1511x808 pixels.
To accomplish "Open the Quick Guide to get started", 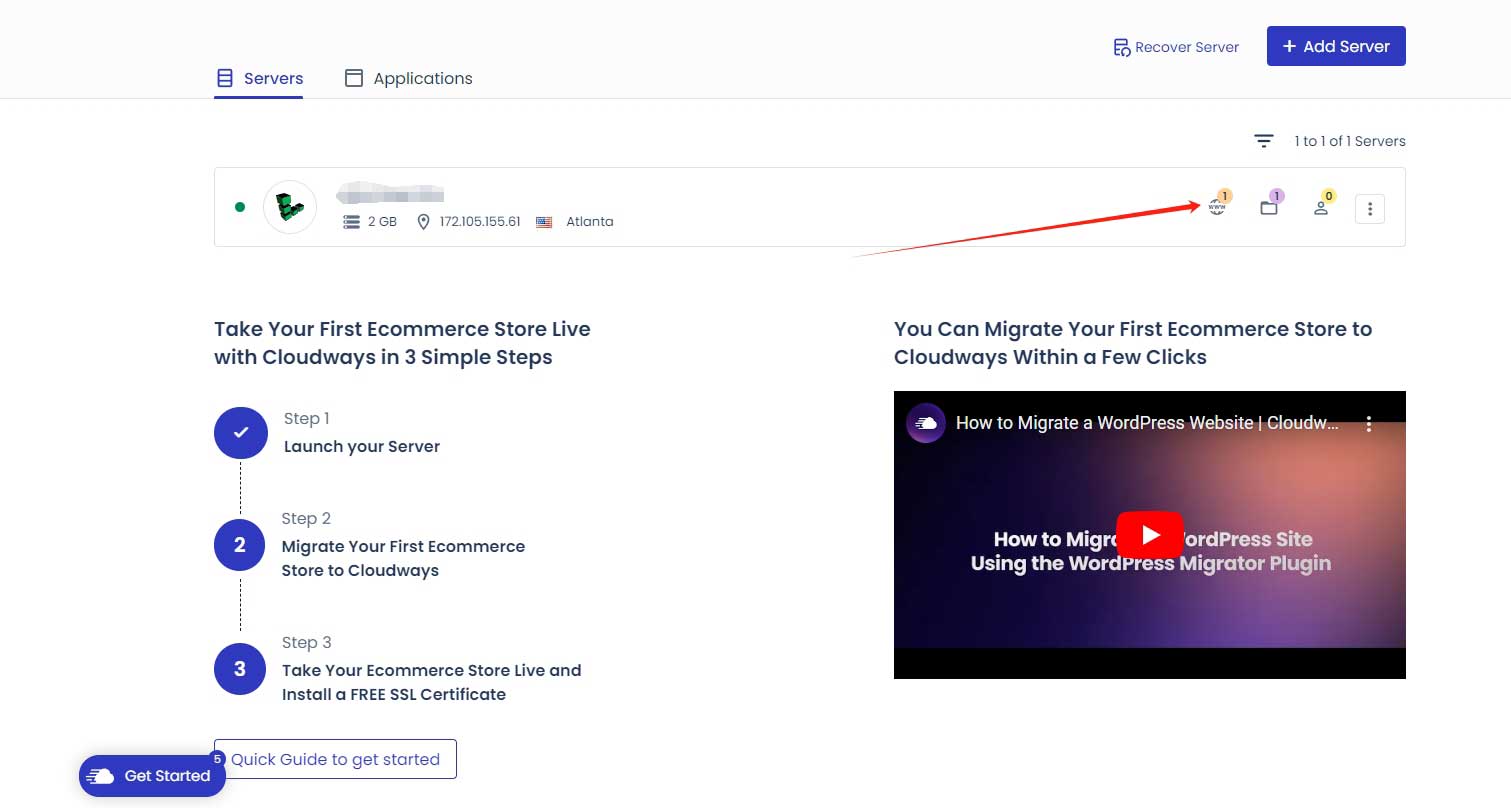I will pos(335,759).
